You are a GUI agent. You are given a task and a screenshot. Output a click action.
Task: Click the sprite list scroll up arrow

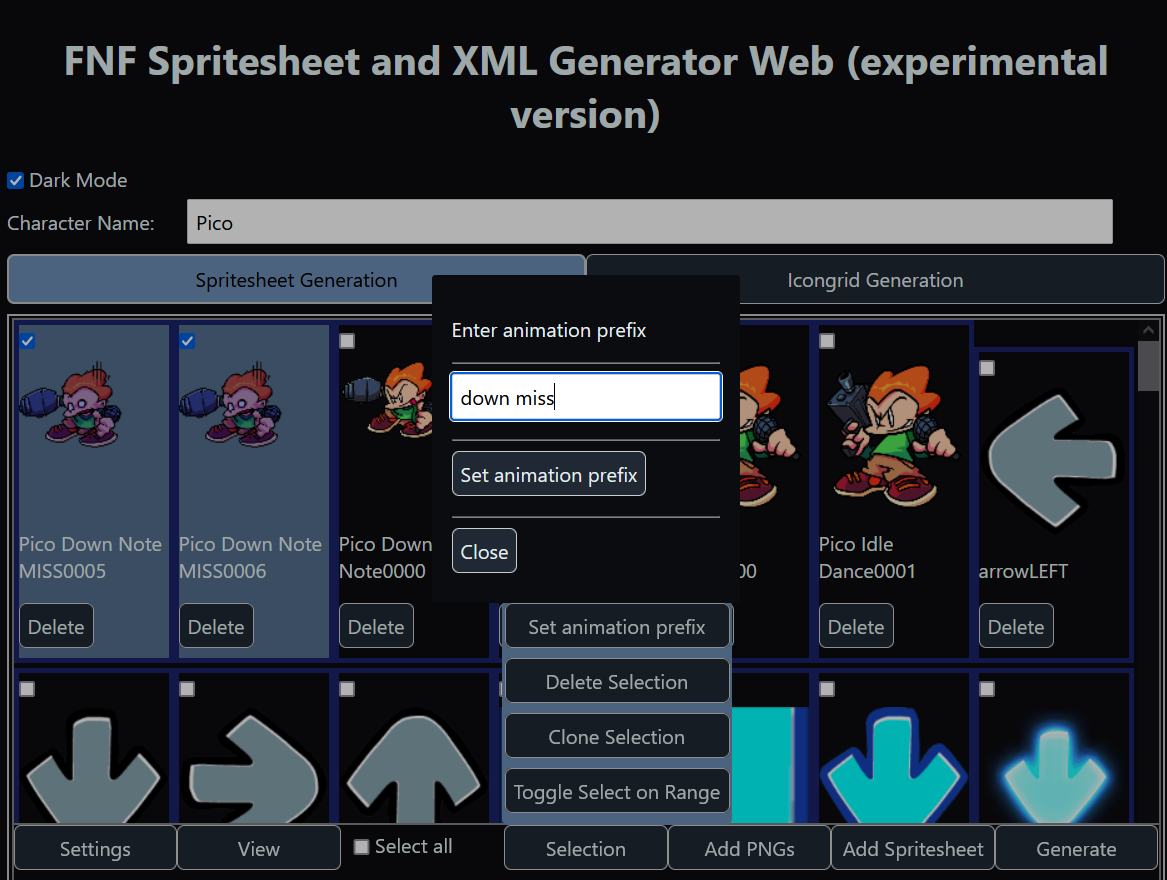point(1148,329)
